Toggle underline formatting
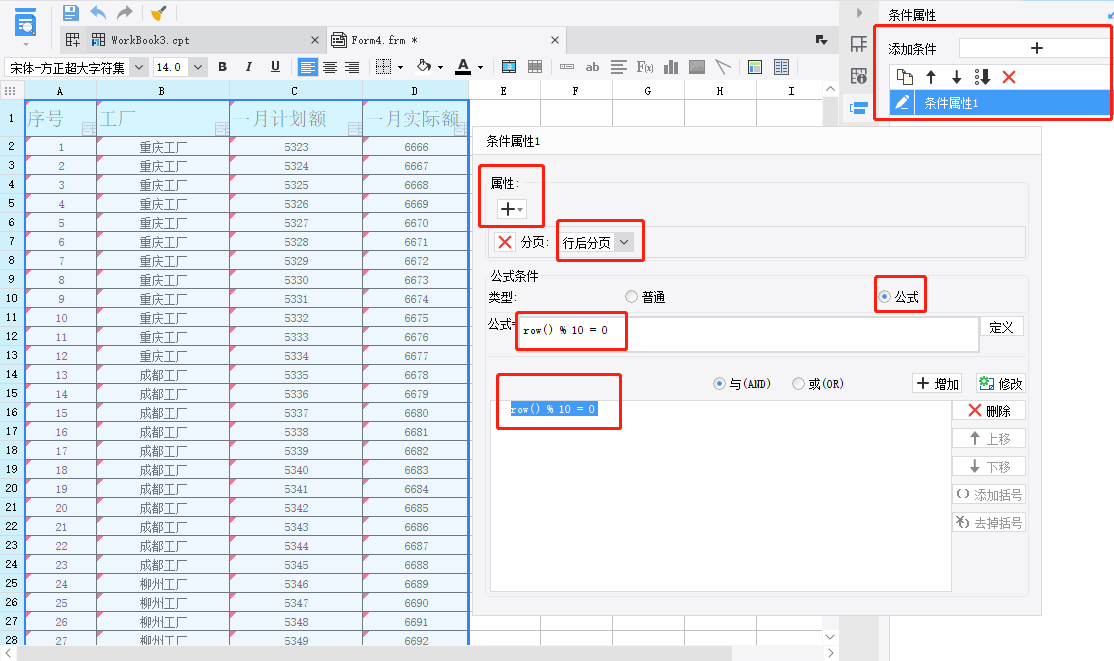 (x=275, y=67)
